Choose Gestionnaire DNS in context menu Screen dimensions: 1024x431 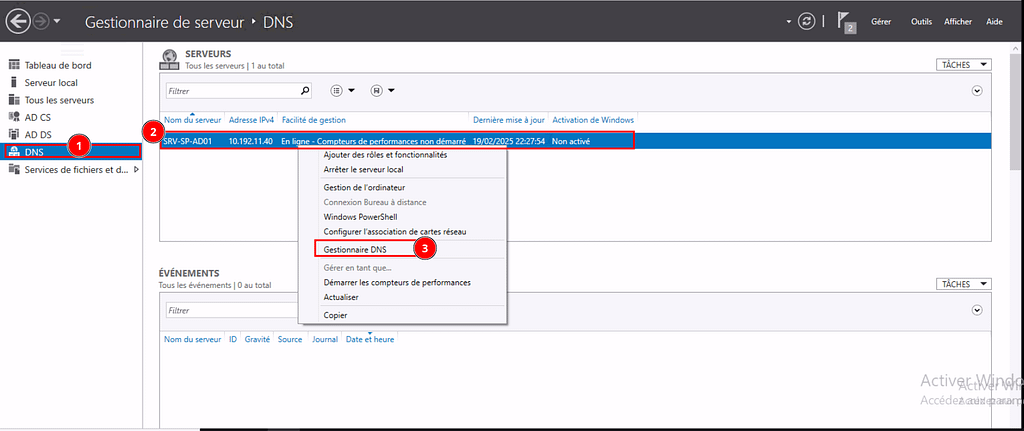(x=355, y=249)
